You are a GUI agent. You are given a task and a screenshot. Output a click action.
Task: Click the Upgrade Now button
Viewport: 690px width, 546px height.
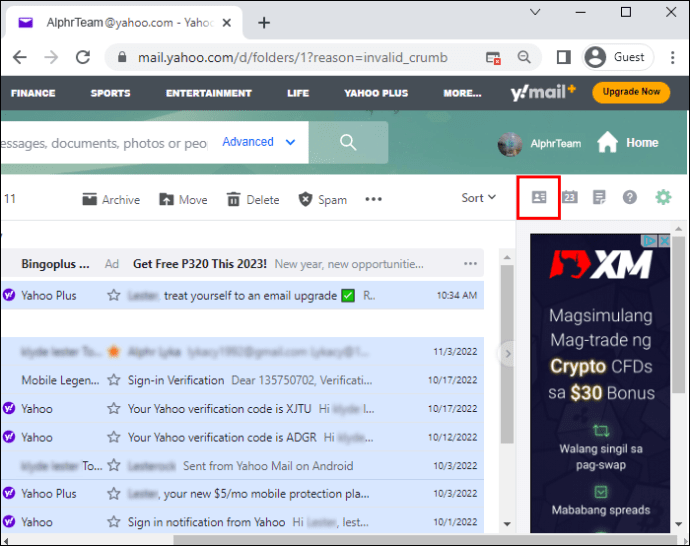(631, 92)
